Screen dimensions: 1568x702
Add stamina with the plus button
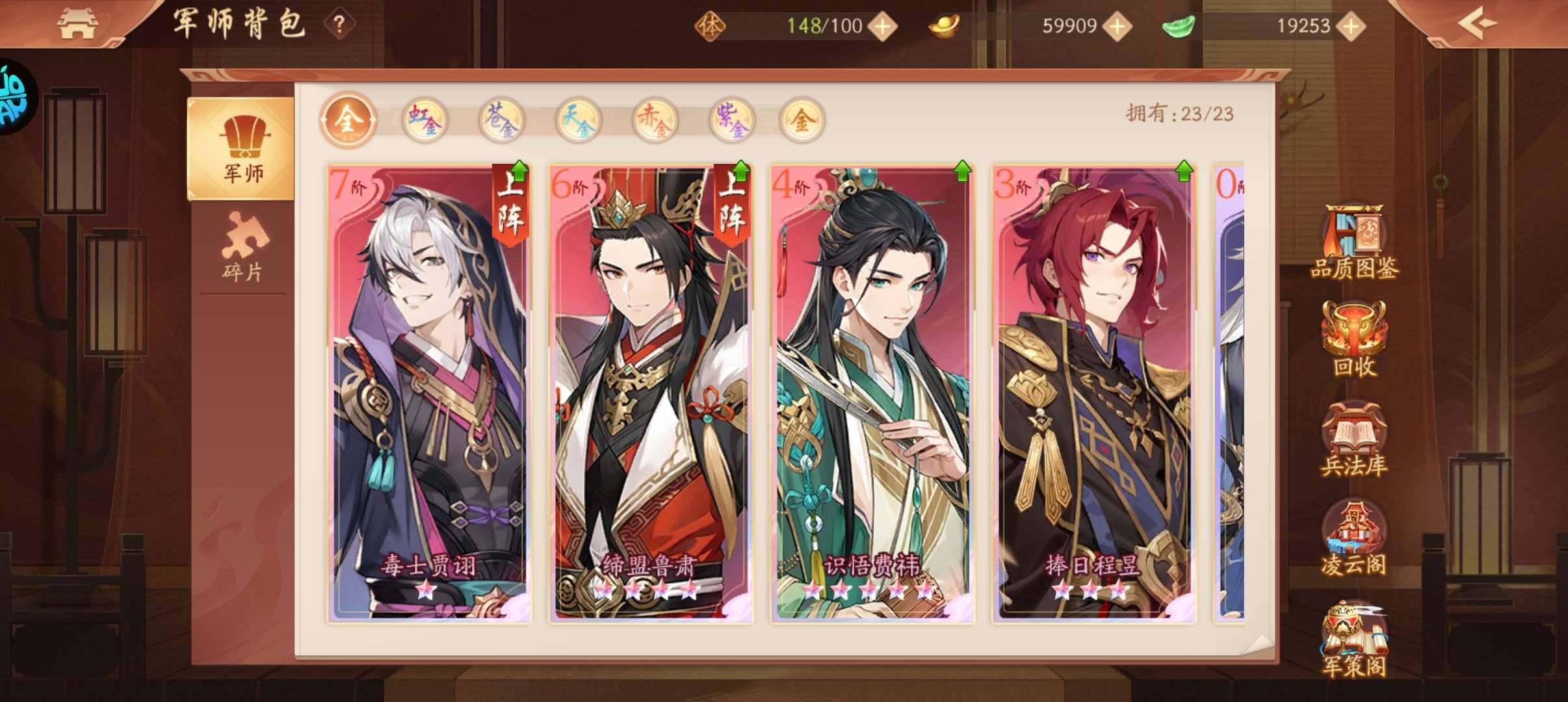[883, 26]
